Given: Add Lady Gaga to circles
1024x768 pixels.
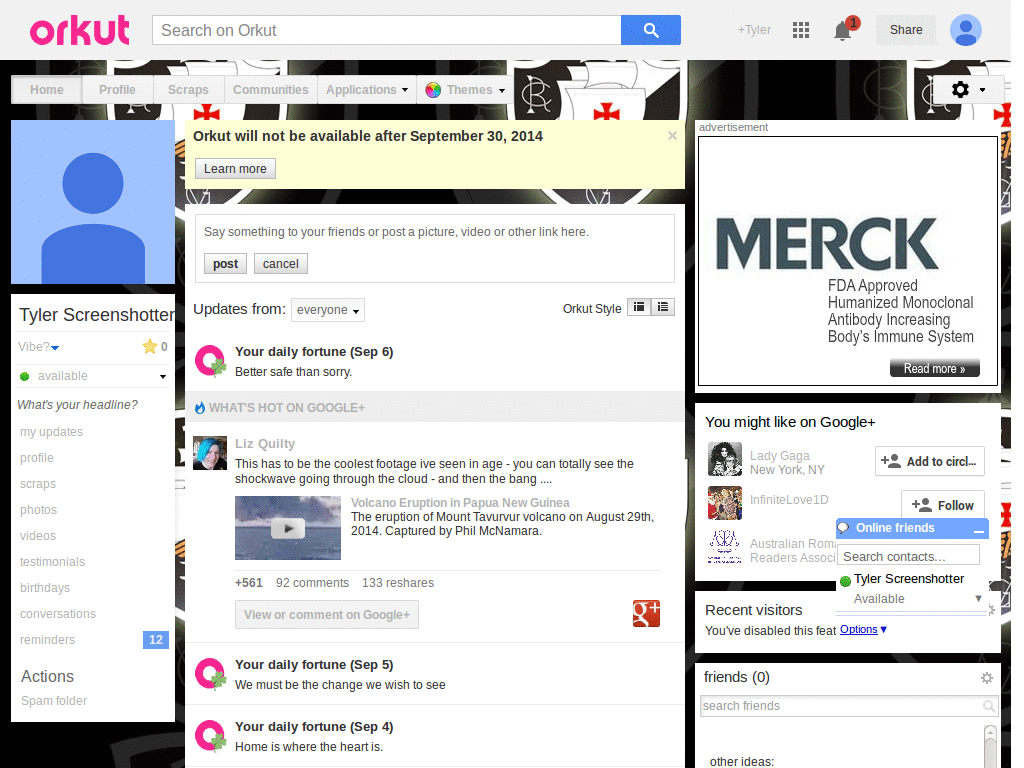Looking at the screenshot, I should point(929,461).
